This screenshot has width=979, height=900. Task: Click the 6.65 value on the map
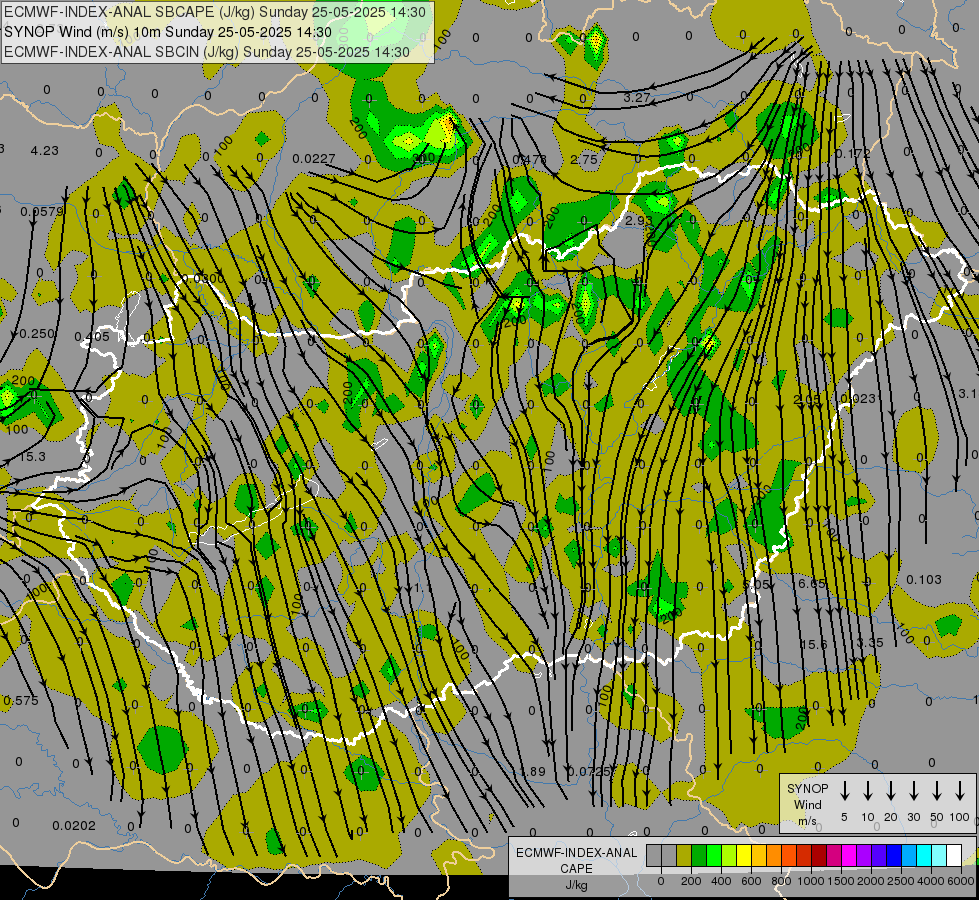812,583
